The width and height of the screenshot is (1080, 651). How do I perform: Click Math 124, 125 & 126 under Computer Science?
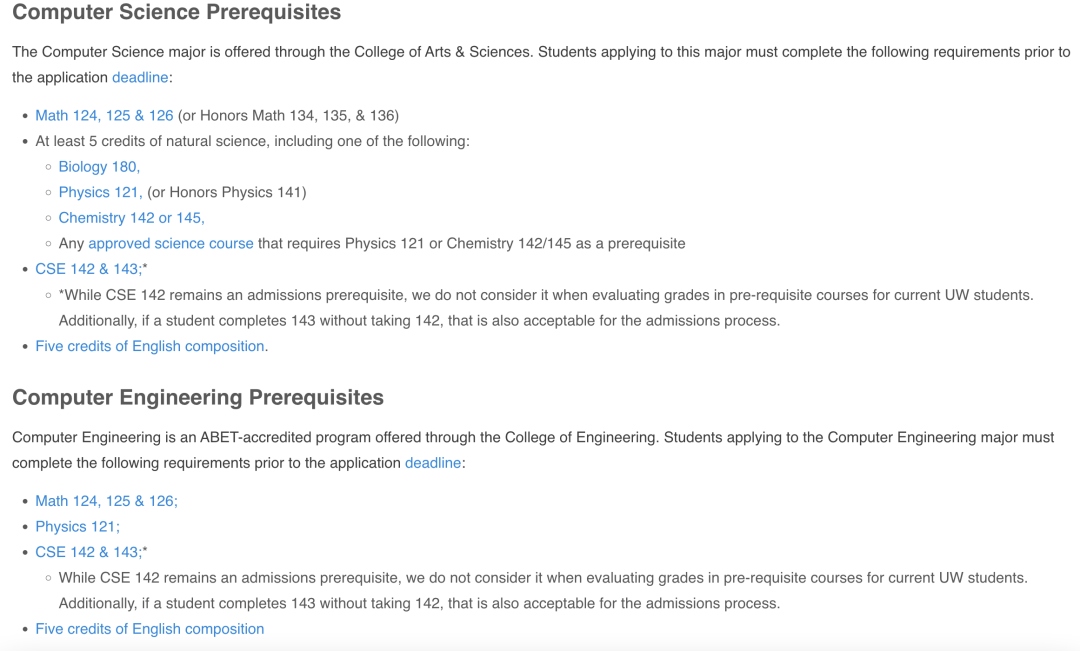coord(104,115)
